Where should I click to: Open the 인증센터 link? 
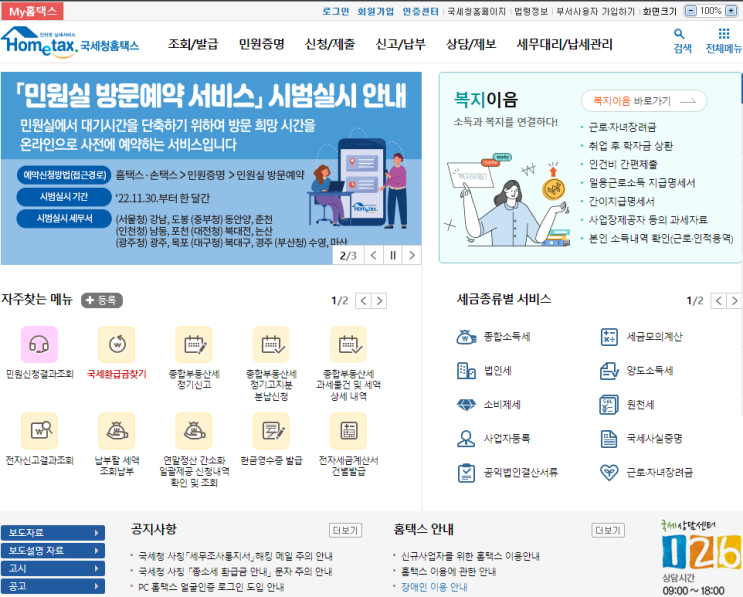click(x=420, y=11)
